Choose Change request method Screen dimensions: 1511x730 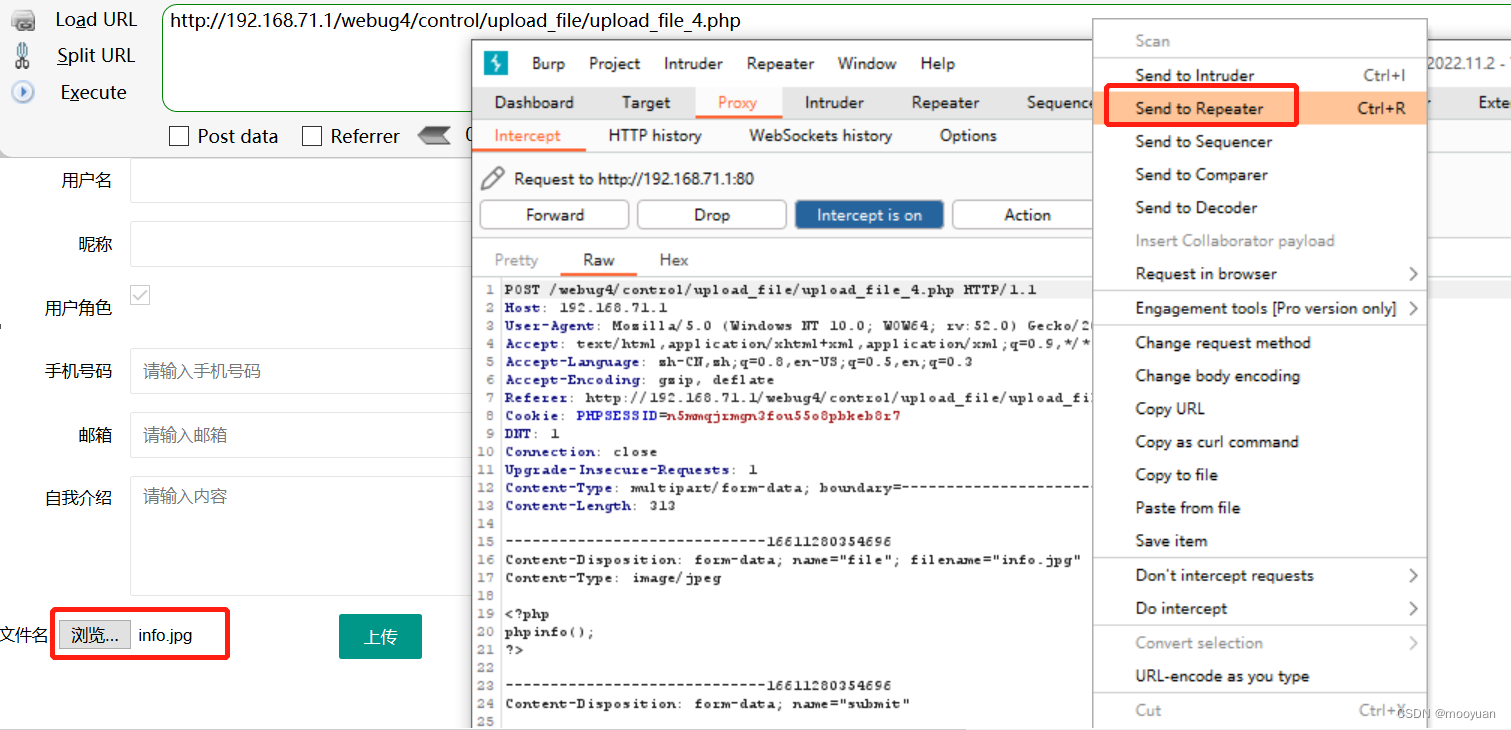tap(1260, 342)
